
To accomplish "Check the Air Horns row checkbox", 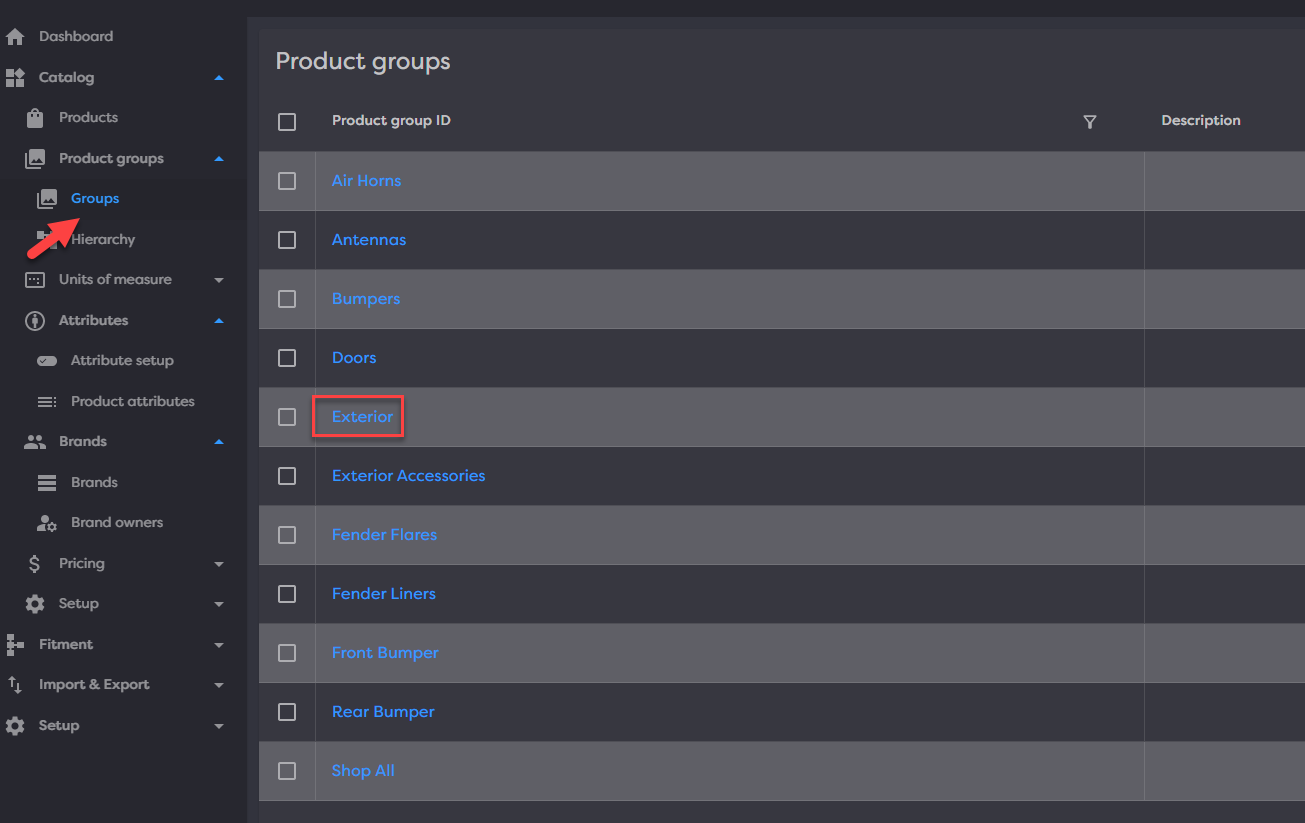I will tap(287, 181).
